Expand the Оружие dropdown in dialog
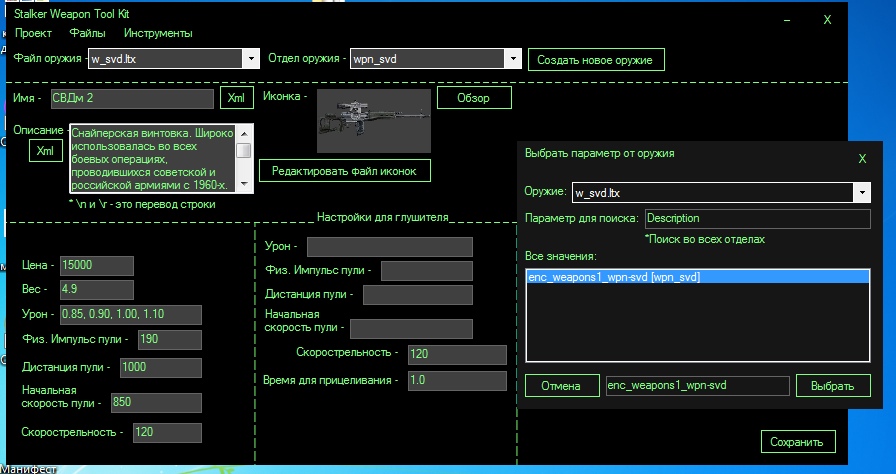The height and width of the screenshot is (474, 896). point(862,193)
